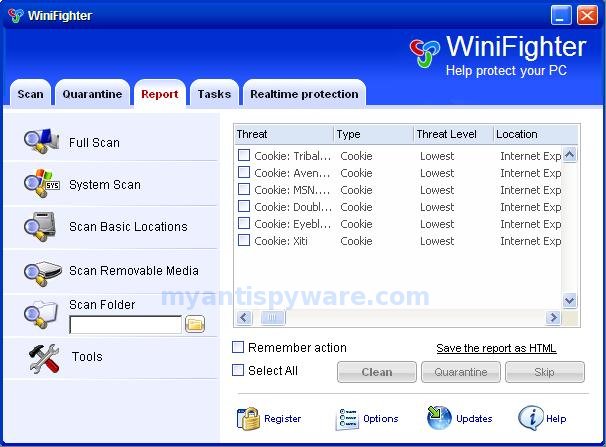Image resolution: width=606 pixels, height=447 pixels.
Task: Tick the Select All checkbox
Action: pyautogui.click(x=238, y=370)
